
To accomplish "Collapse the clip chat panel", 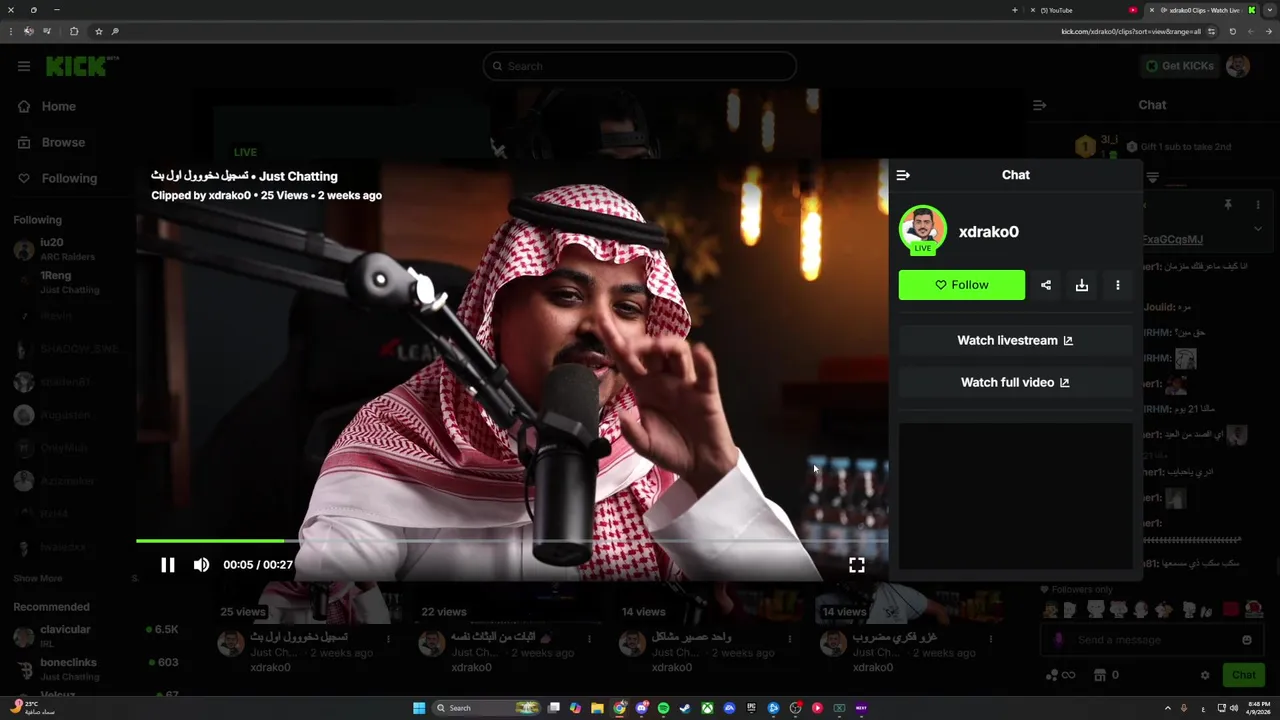I will click(903, 175).
